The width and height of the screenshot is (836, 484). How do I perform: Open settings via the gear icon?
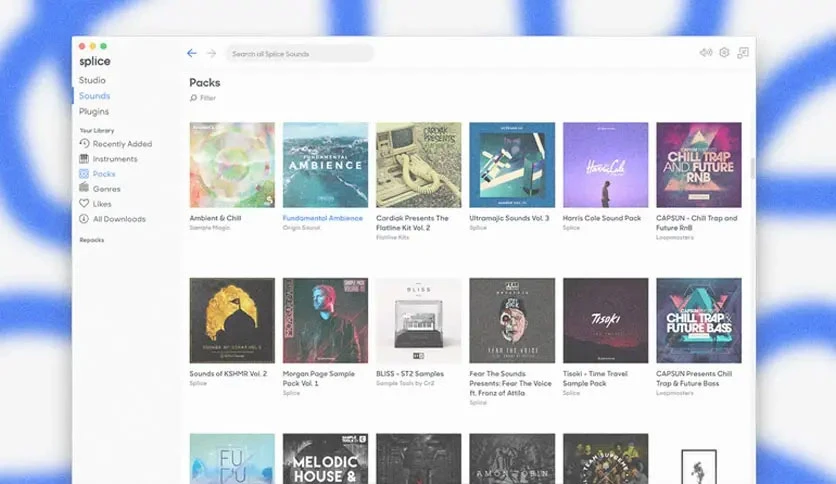point(724,52)
